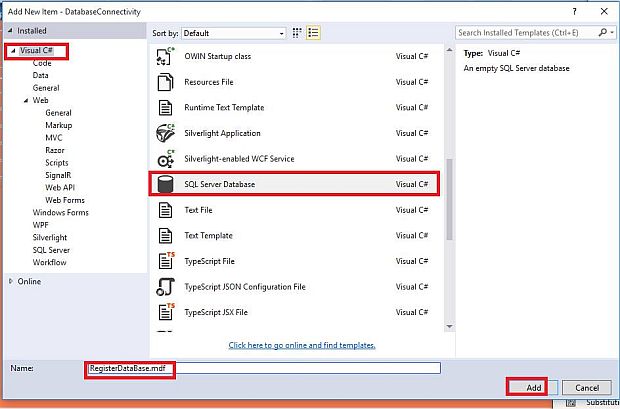
Task: Click the Runtime Text Template icon
Action: point(165,108)
